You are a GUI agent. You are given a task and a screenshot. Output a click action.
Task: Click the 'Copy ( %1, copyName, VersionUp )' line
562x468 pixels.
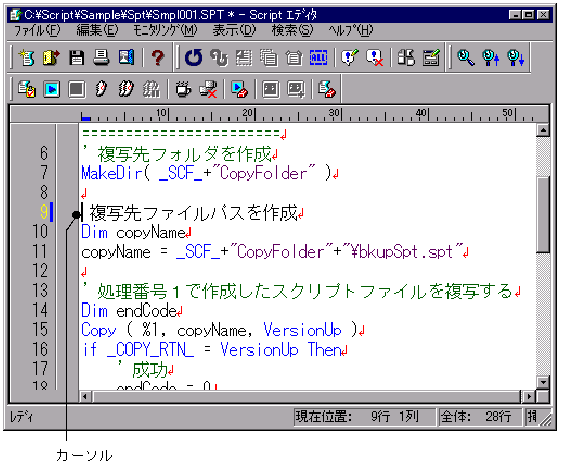(x=223, y=330)
